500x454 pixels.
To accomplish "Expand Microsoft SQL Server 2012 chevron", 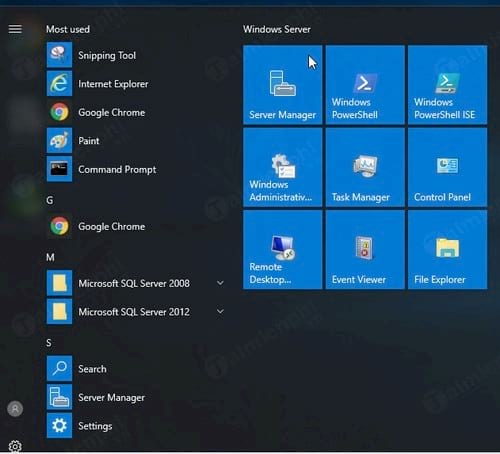I will coord(220,311).
